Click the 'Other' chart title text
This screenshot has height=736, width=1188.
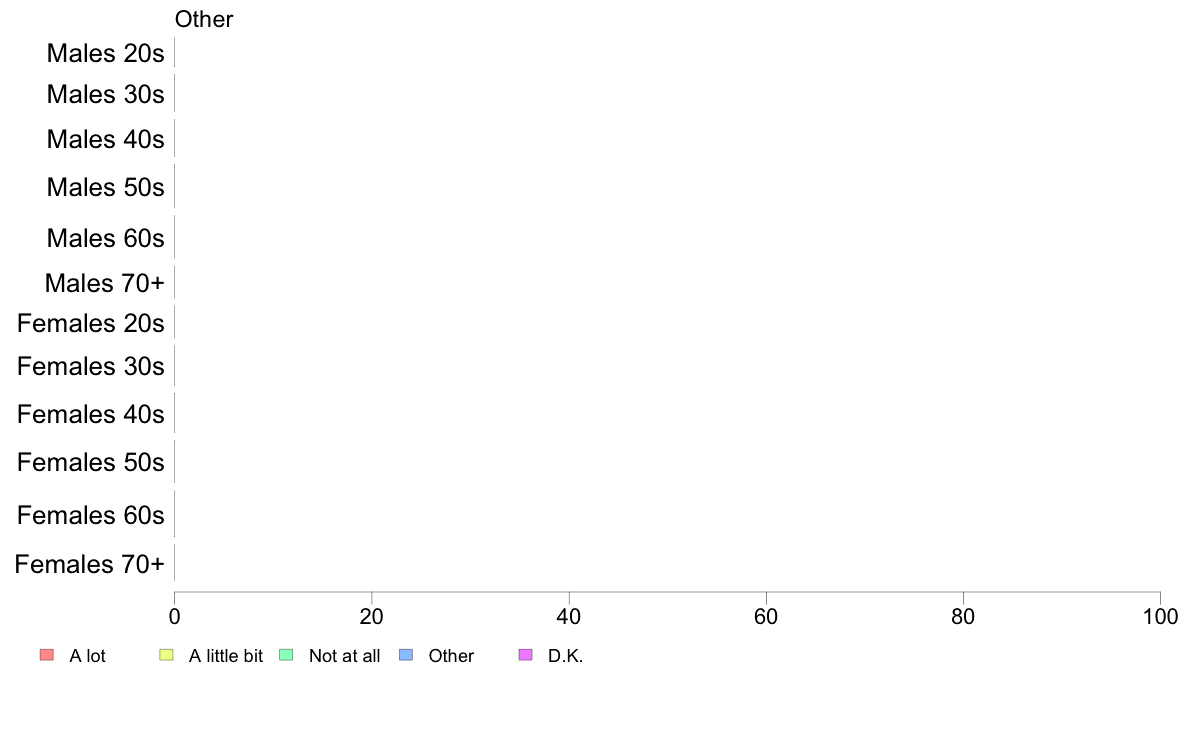(204, 19)
